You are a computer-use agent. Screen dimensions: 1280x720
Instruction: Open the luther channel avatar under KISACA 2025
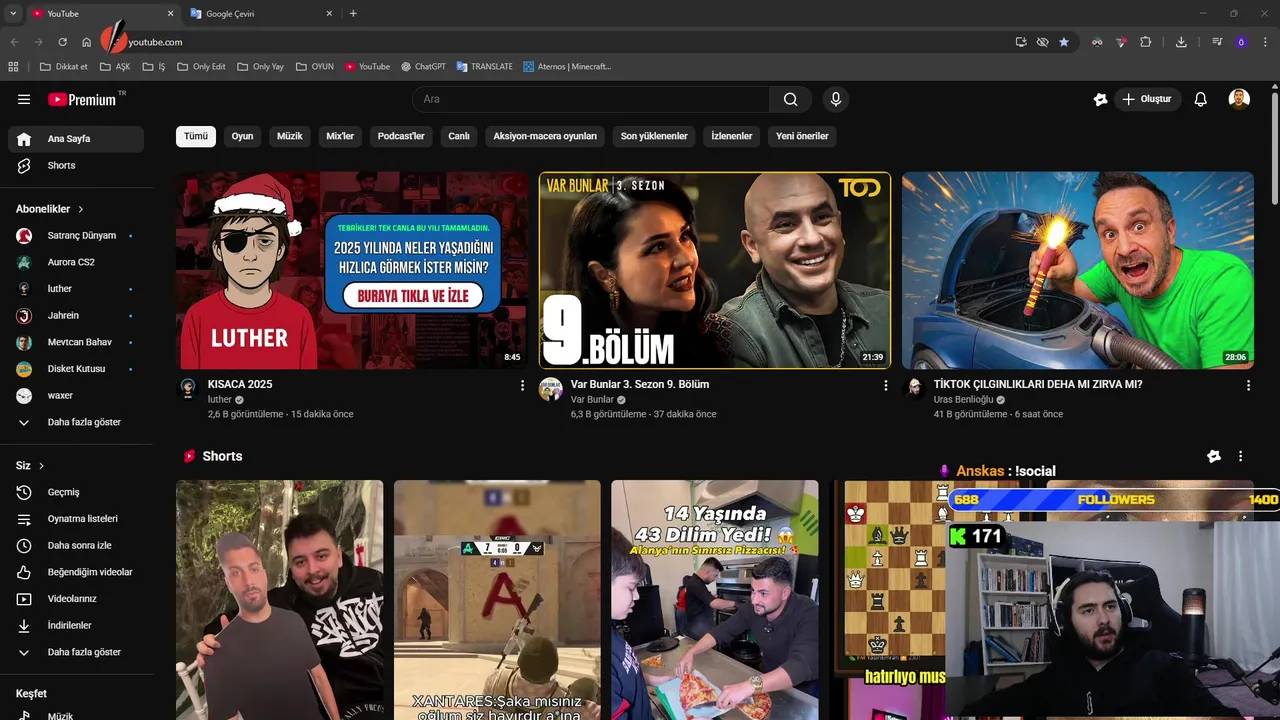point(188,389)
